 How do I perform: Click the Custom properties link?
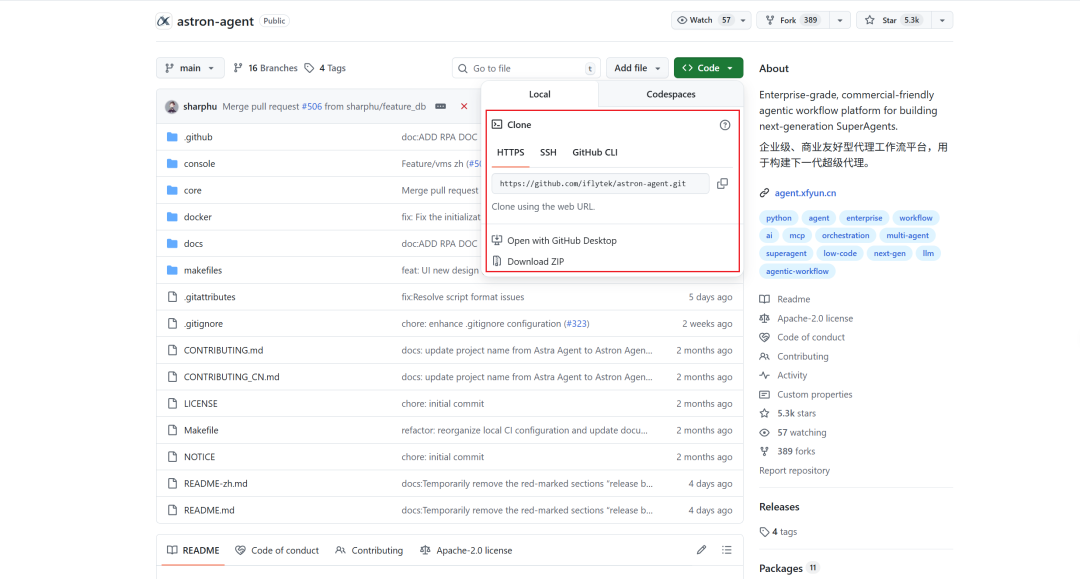(x=815, y=394)
